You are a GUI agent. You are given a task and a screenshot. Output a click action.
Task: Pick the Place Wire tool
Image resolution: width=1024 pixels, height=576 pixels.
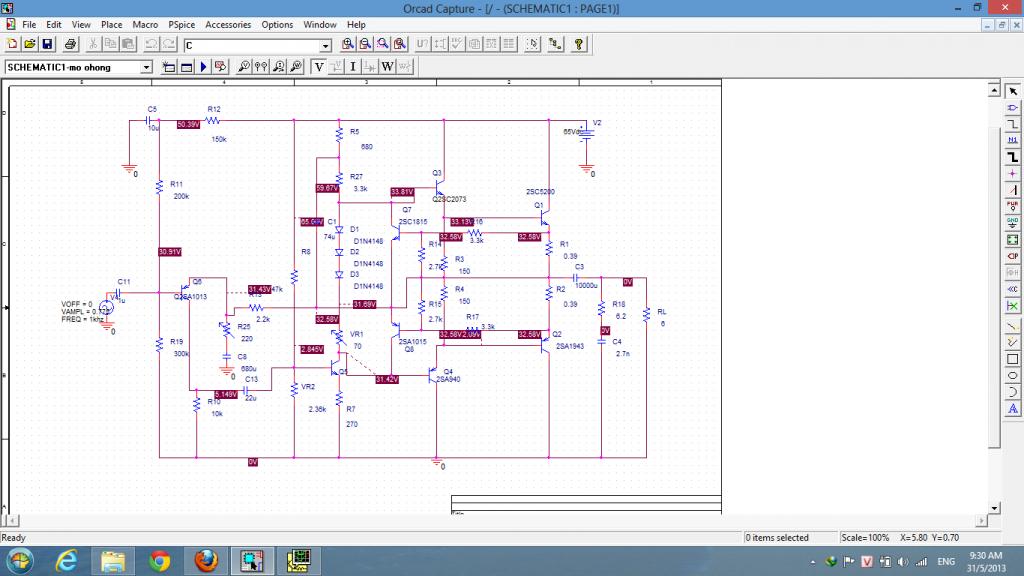tap(1012, 124)
